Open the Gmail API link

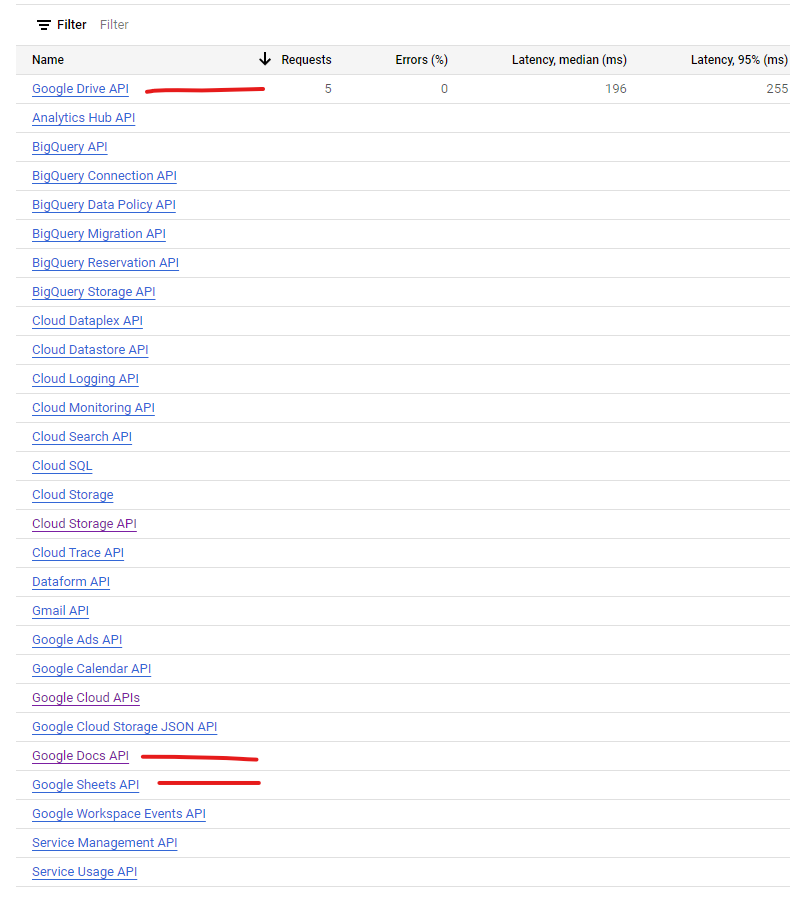60,610
